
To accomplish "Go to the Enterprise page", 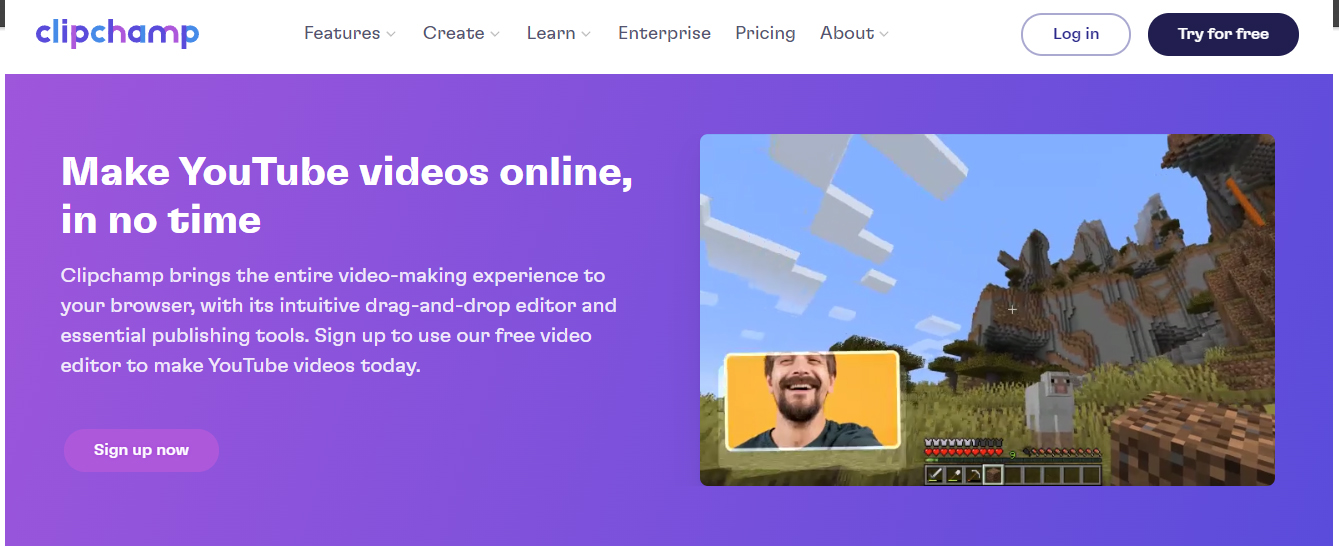I will coord(664,33).
